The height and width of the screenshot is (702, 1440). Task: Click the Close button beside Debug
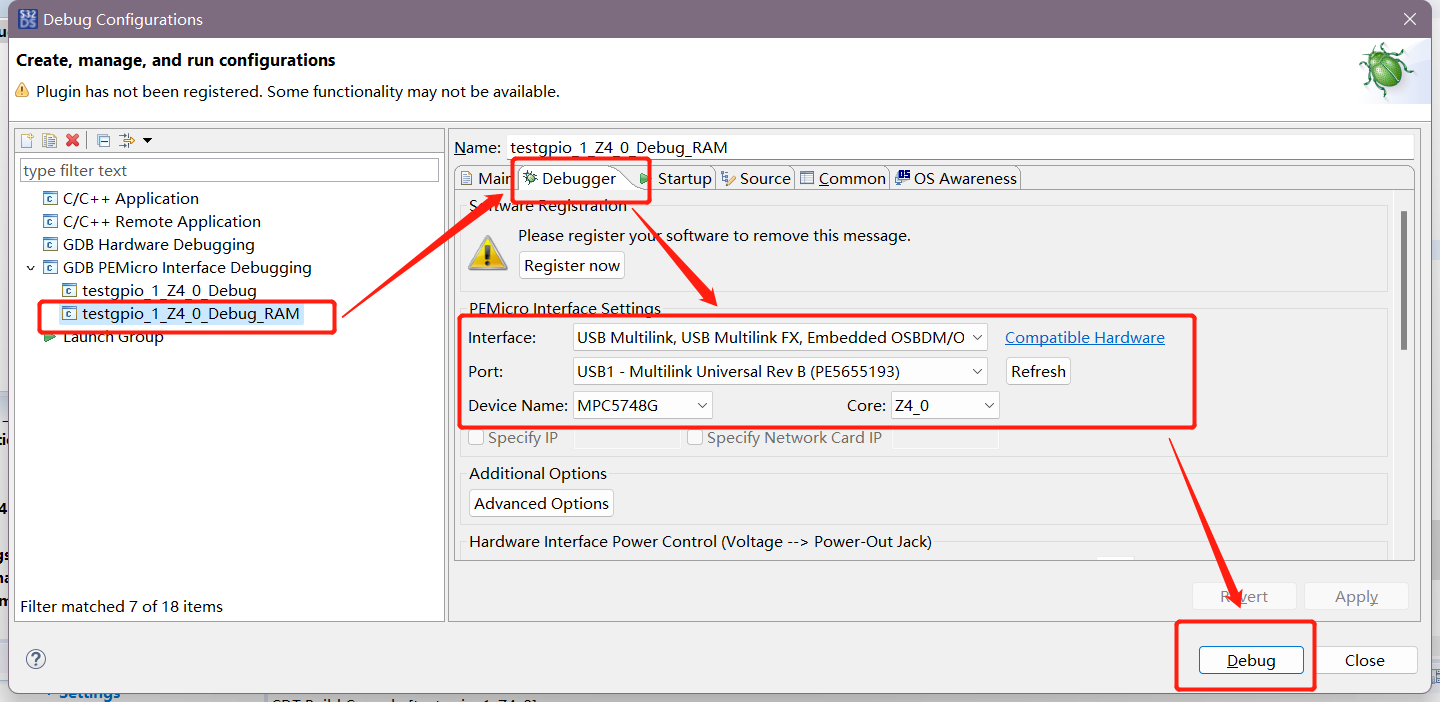coord(1364,660)
